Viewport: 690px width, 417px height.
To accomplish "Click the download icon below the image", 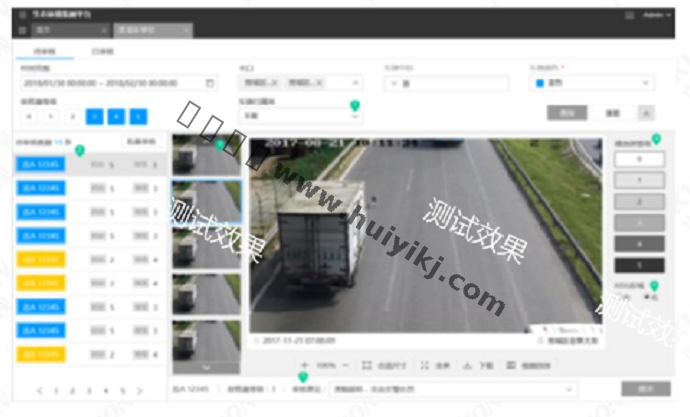I will [x=468, y=366].
